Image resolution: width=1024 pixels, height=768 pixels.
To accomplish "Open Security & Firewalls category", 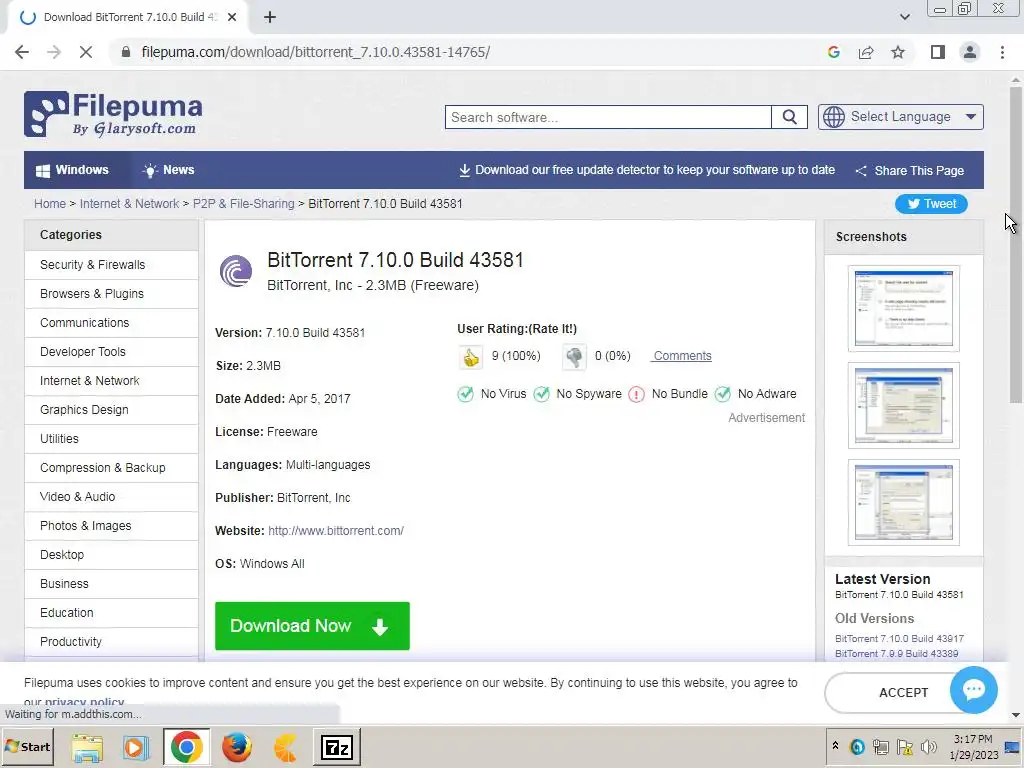I will tap(111, 264).
